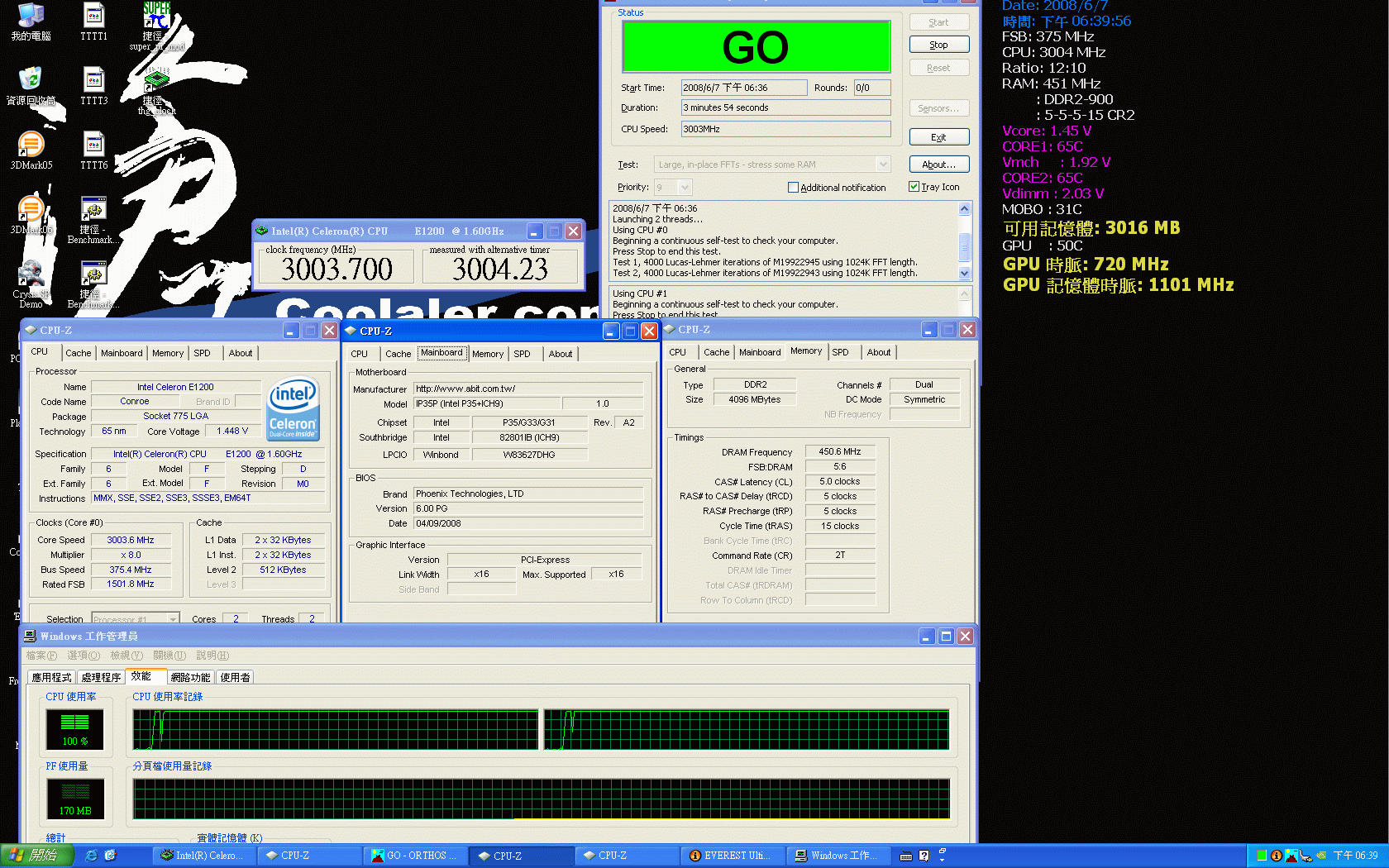Viewport: 1389px width, 868px height.
Task: Click the CPU Speed field in ORTHOS
Action: [x=785, y=129]
